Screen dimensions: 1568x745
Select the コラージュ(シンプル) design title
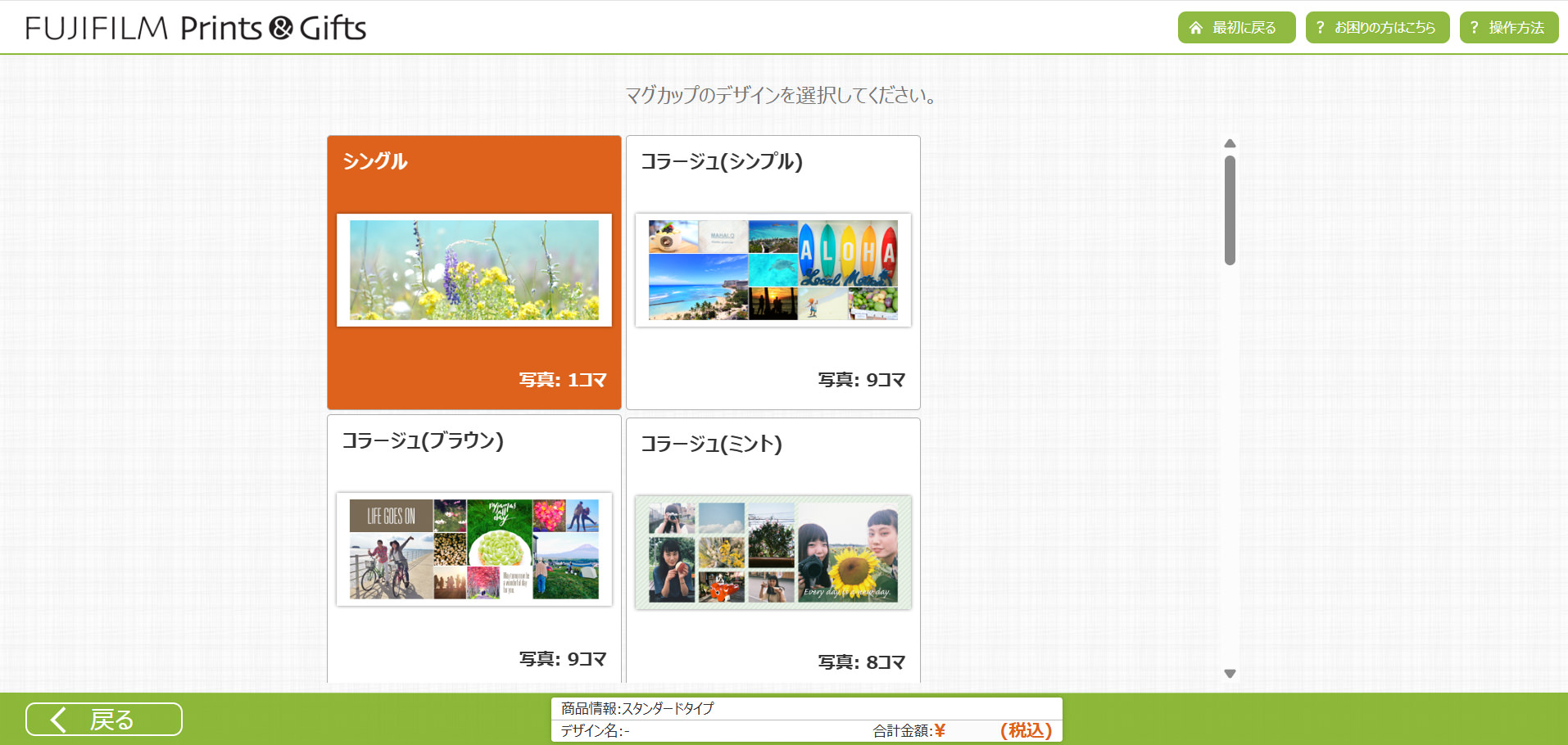click(x=722, y=161)
